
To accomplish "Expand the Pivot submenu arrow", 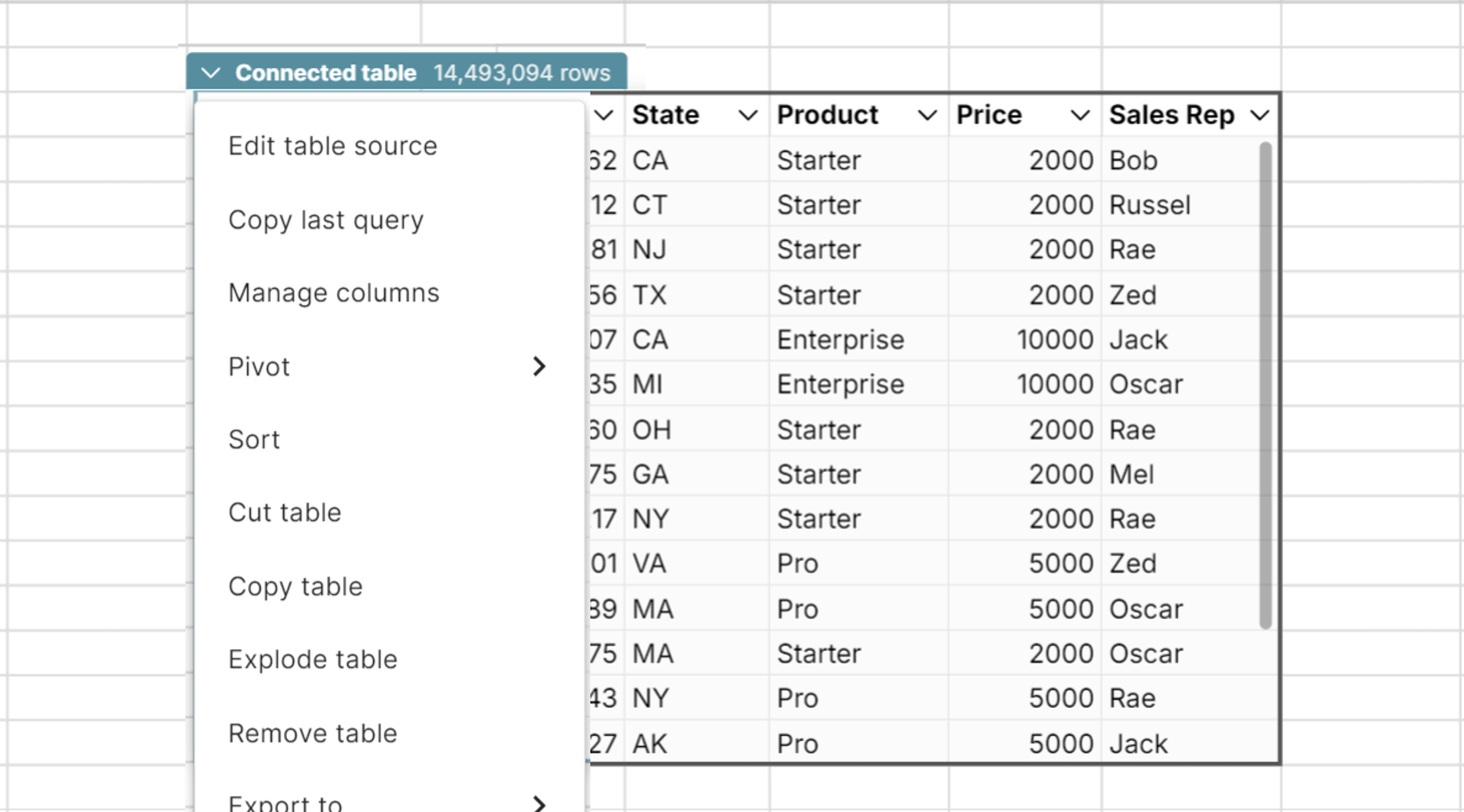I will click(x=539, y=367).
